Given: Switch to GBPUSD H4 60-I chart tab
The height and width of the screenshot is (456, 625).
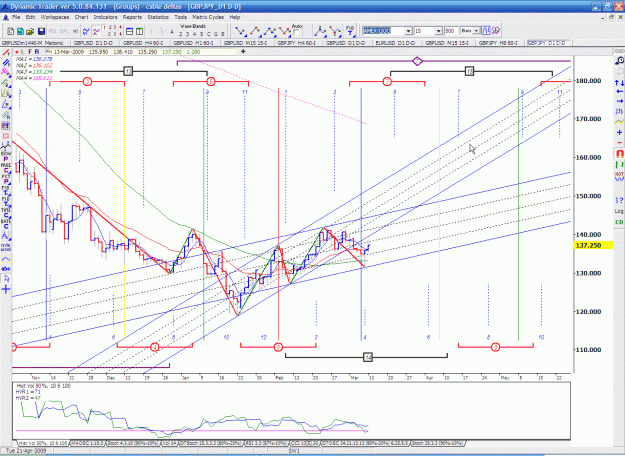Looking at the screenshot, I should [145, 43].
